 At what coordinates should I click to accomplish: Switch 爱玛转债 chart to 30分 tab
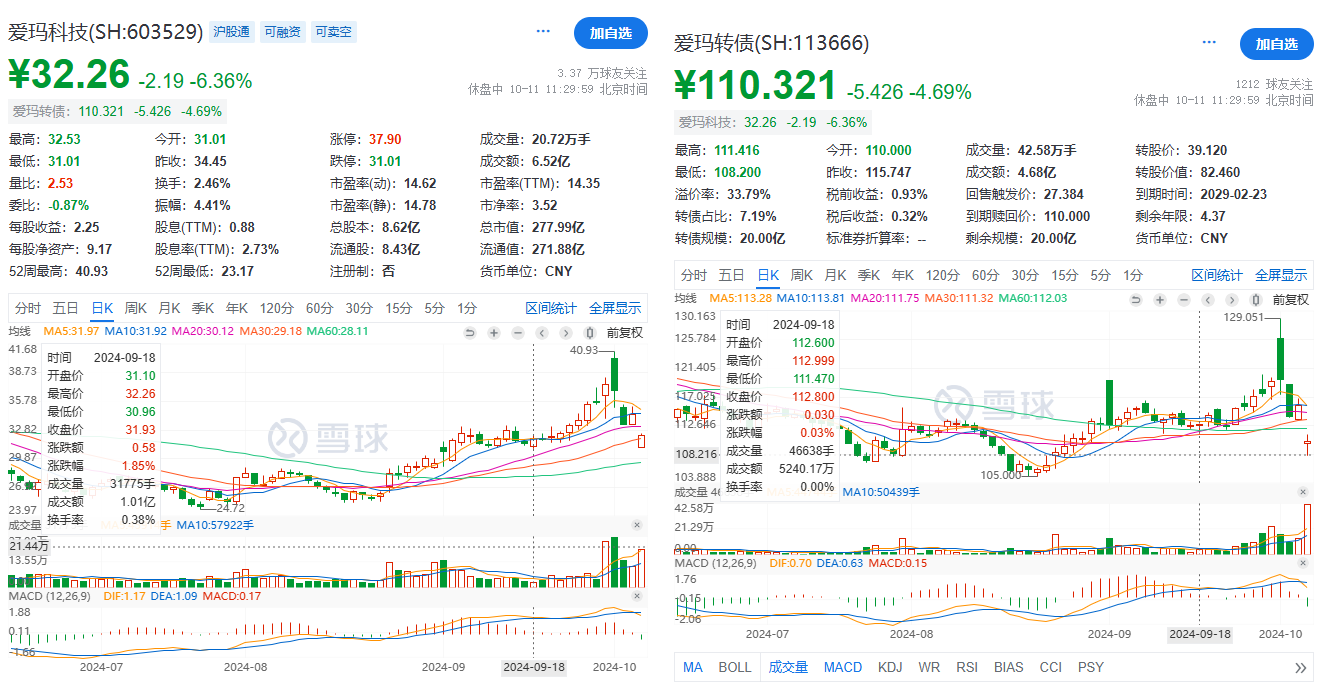(x=1025, y=275)
